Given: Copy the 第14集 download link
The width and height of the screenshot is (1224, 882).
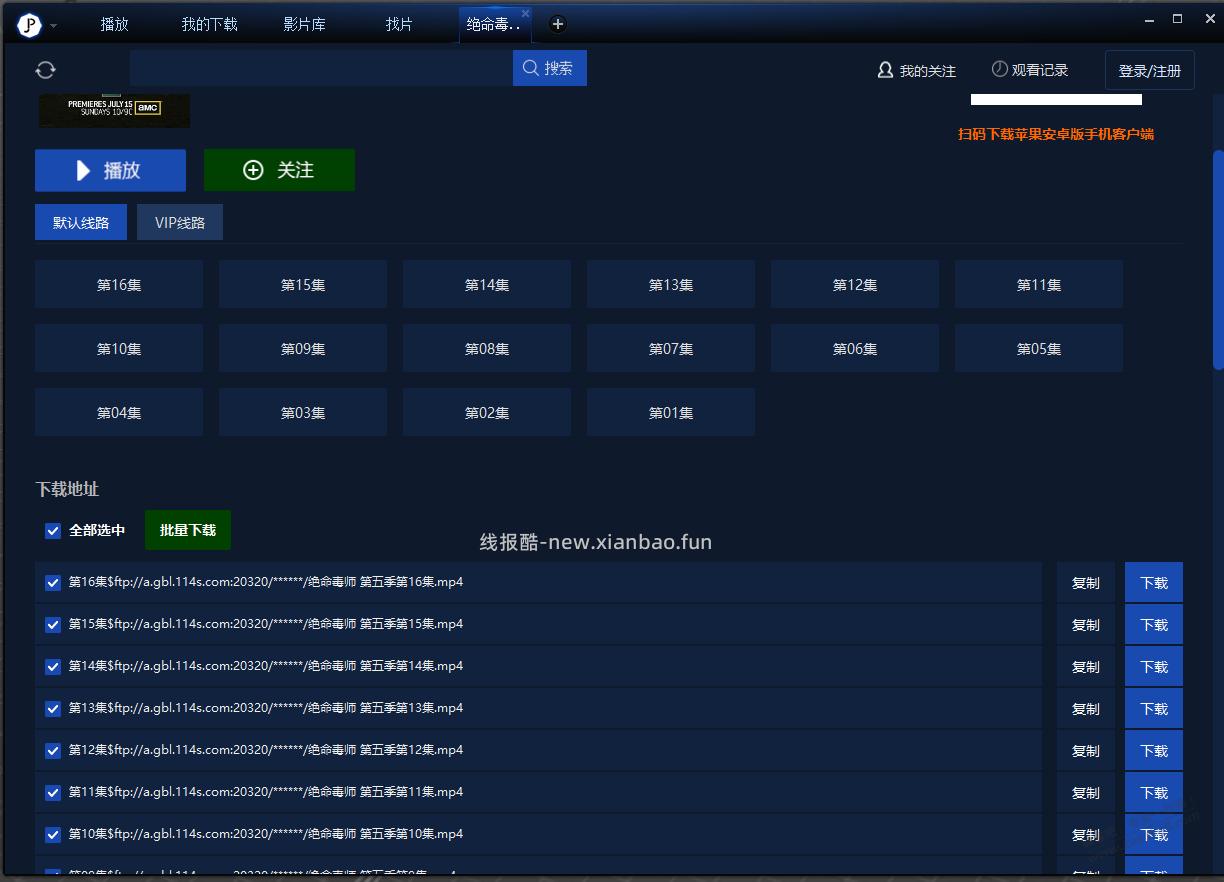Looking at the screenshot, I should [x=1086, y=667].
